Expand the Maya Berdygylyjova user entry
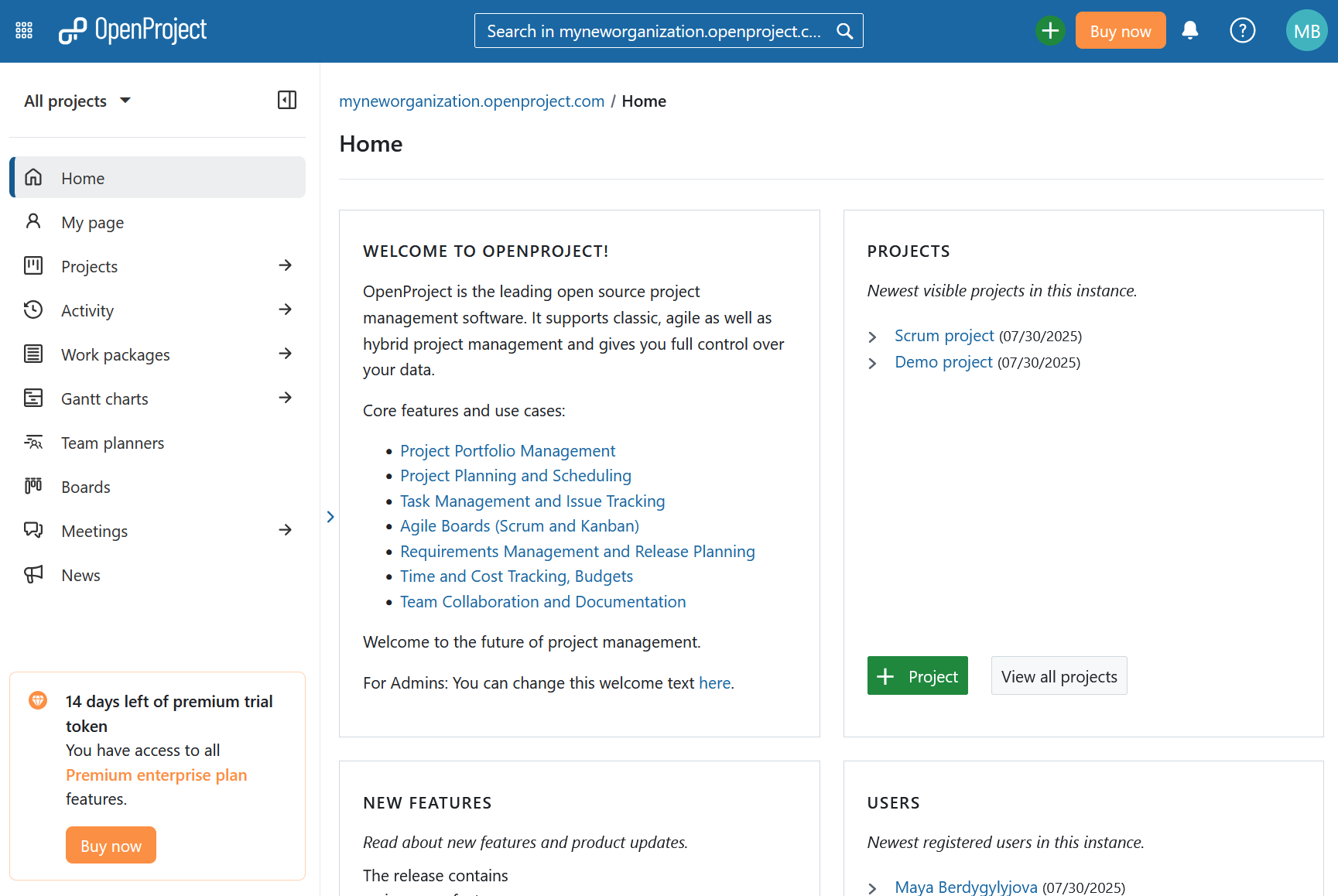Viewport: 1338px width, 896px height. tap(873, 887)
